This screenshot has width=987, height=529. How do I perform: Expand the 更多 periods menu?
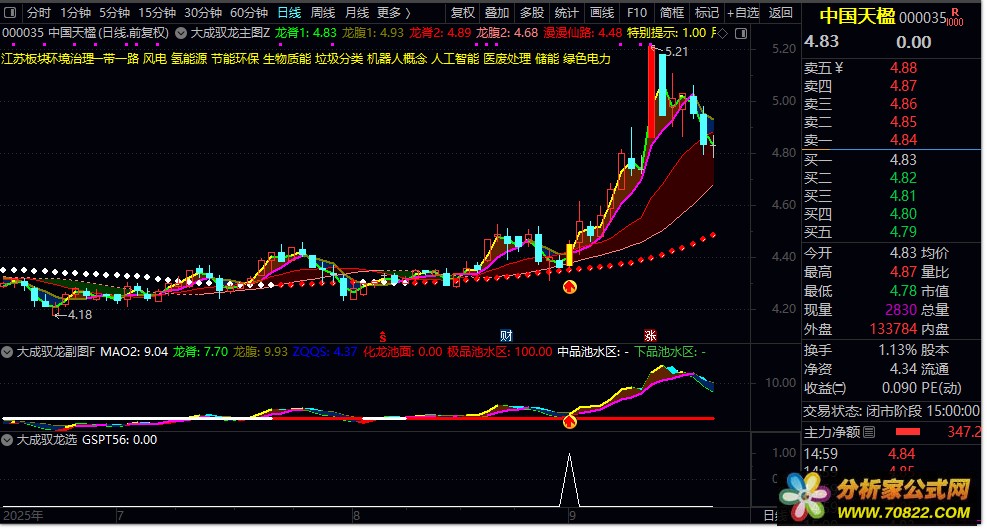click(394, 12)
